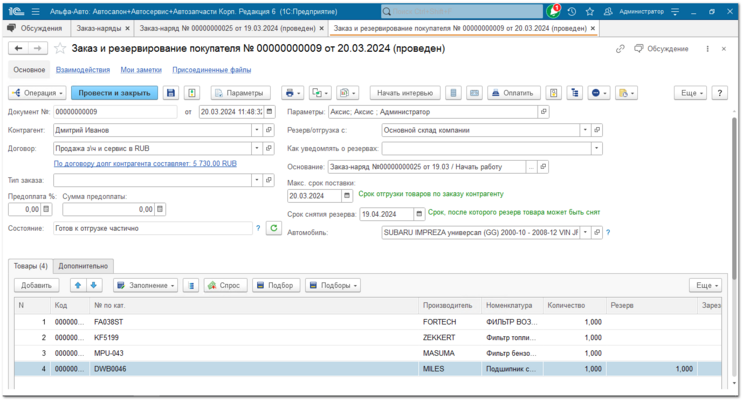743x401 pixels.
Task: Open notifications bell with red badge
Action: coord(553,11)
